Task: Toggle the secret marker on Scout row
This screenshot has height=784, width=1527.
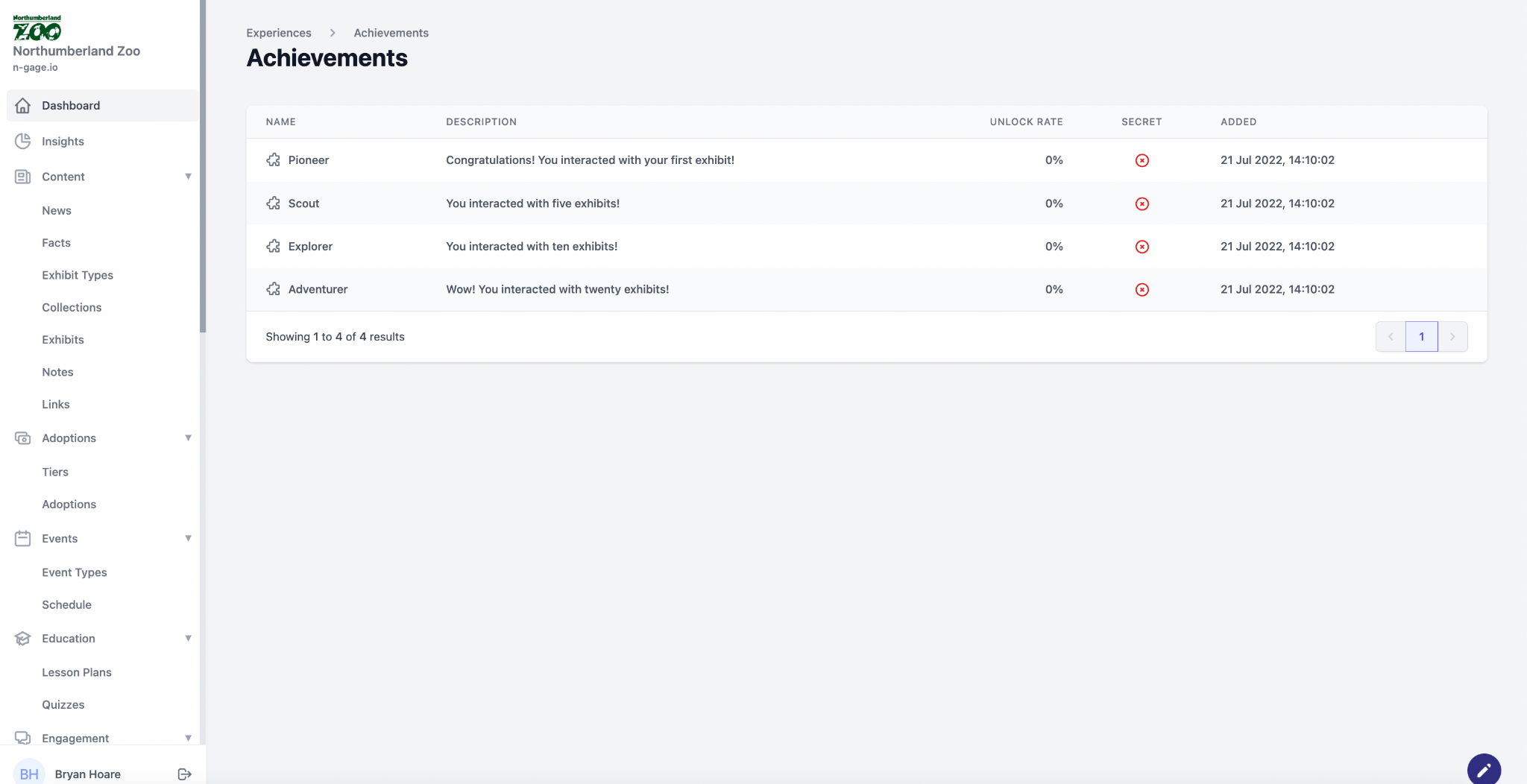Action: (1142, 203)
